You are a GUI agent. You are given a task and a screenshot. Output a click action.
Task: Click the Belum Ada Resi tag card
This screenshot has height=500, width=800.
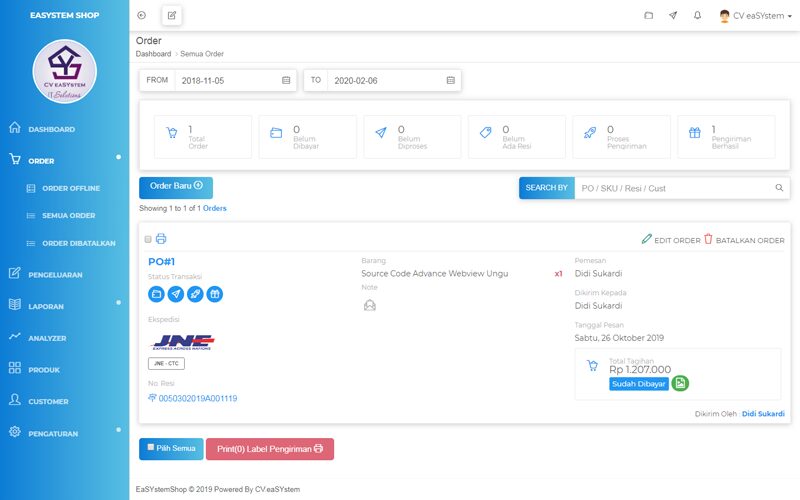pyautogui.click(x=517, y=137)
